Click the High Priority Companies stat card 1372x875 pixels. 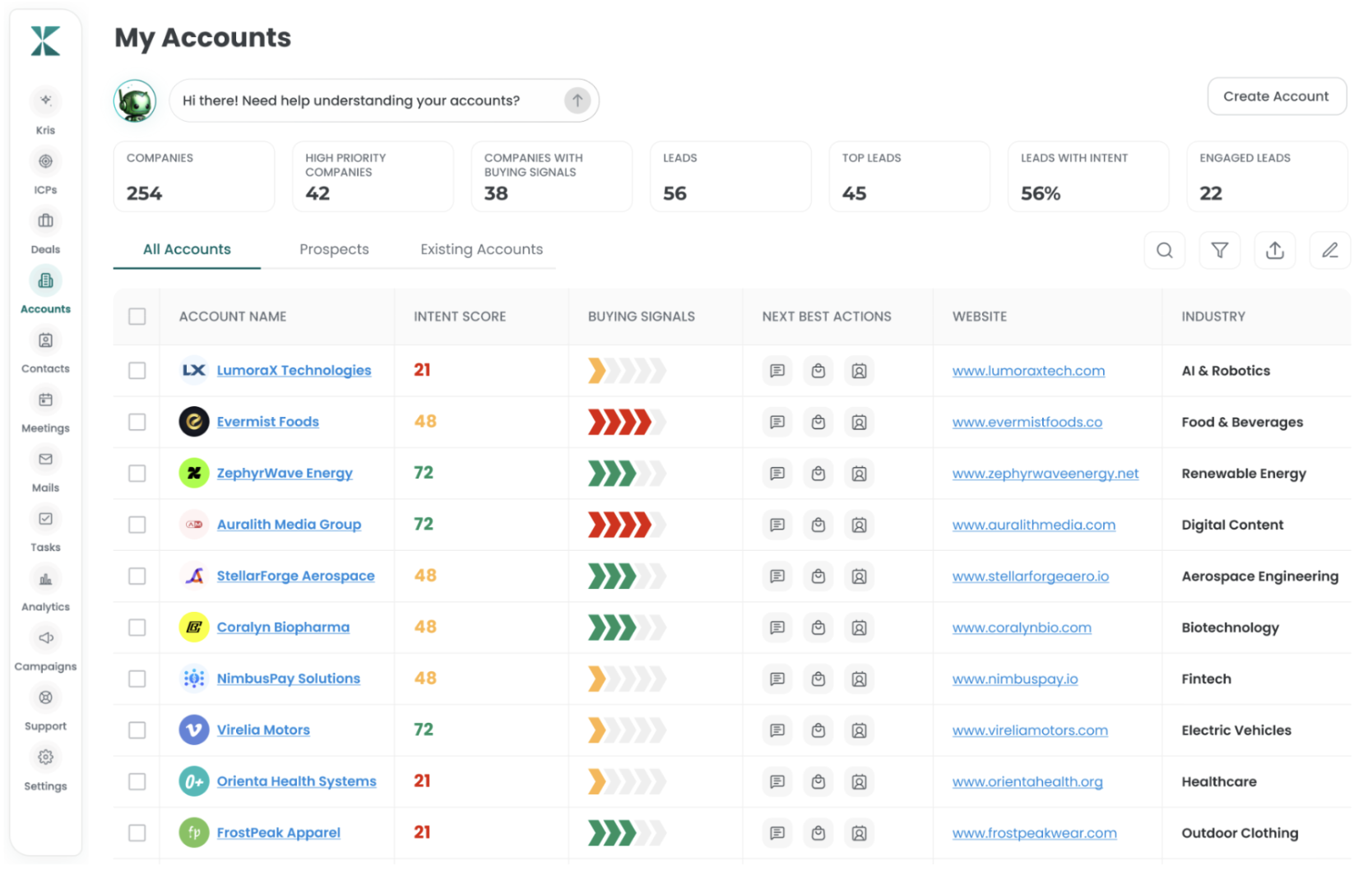pos(373,177)
